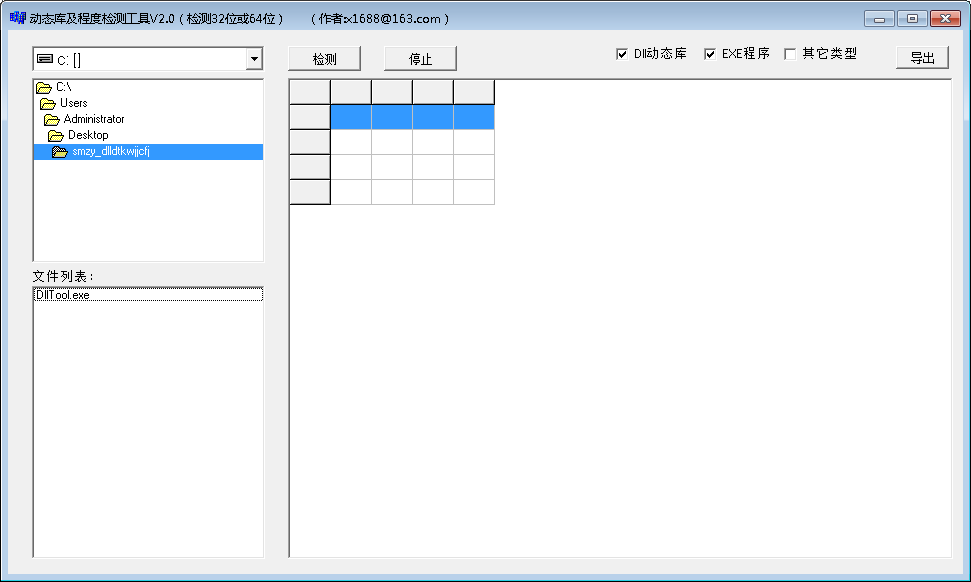Viewport: 971px width, 582px height.
Task: Click the 导出 (export) button
Action: coord(922,58)
